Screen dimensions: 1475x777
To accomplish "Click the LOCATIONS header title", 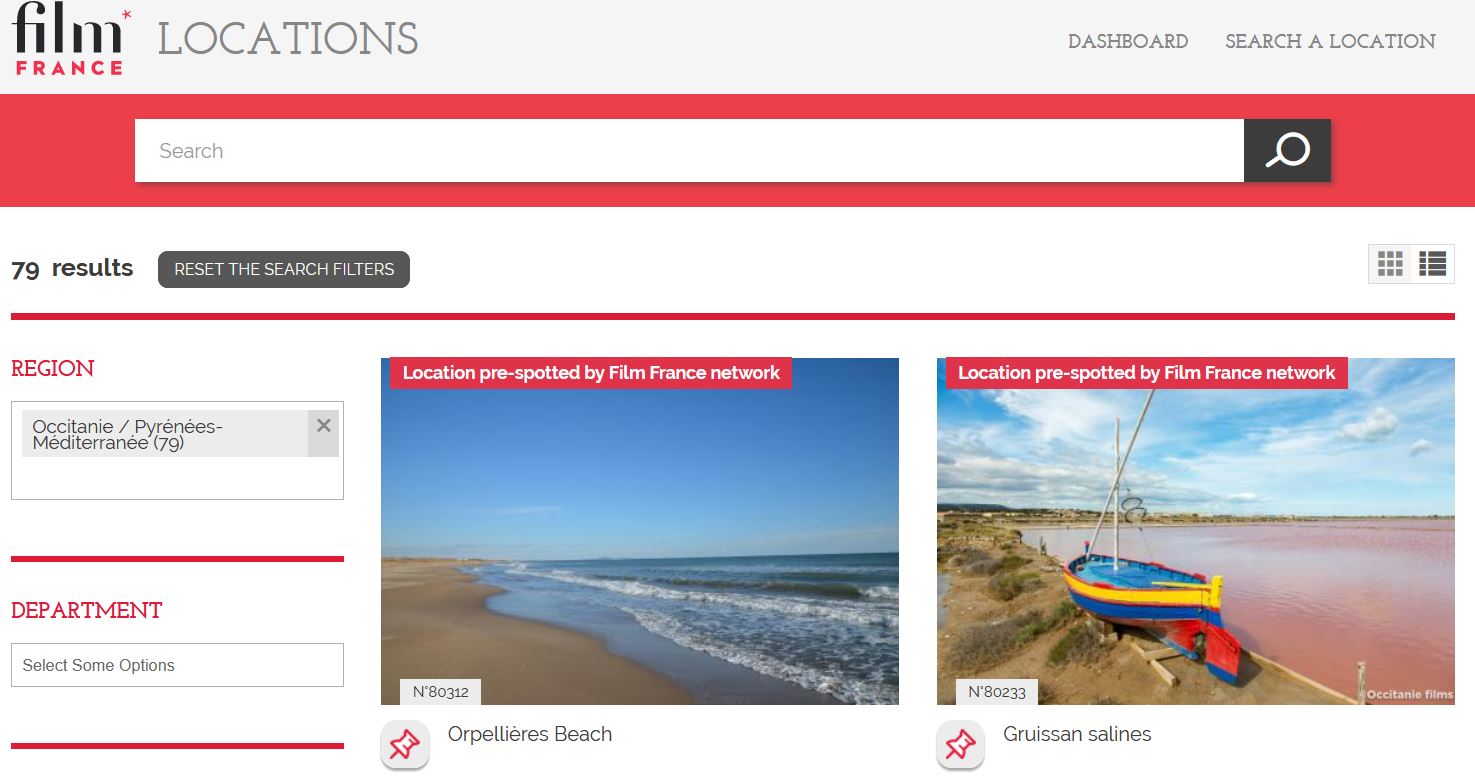I will (288, 40).
